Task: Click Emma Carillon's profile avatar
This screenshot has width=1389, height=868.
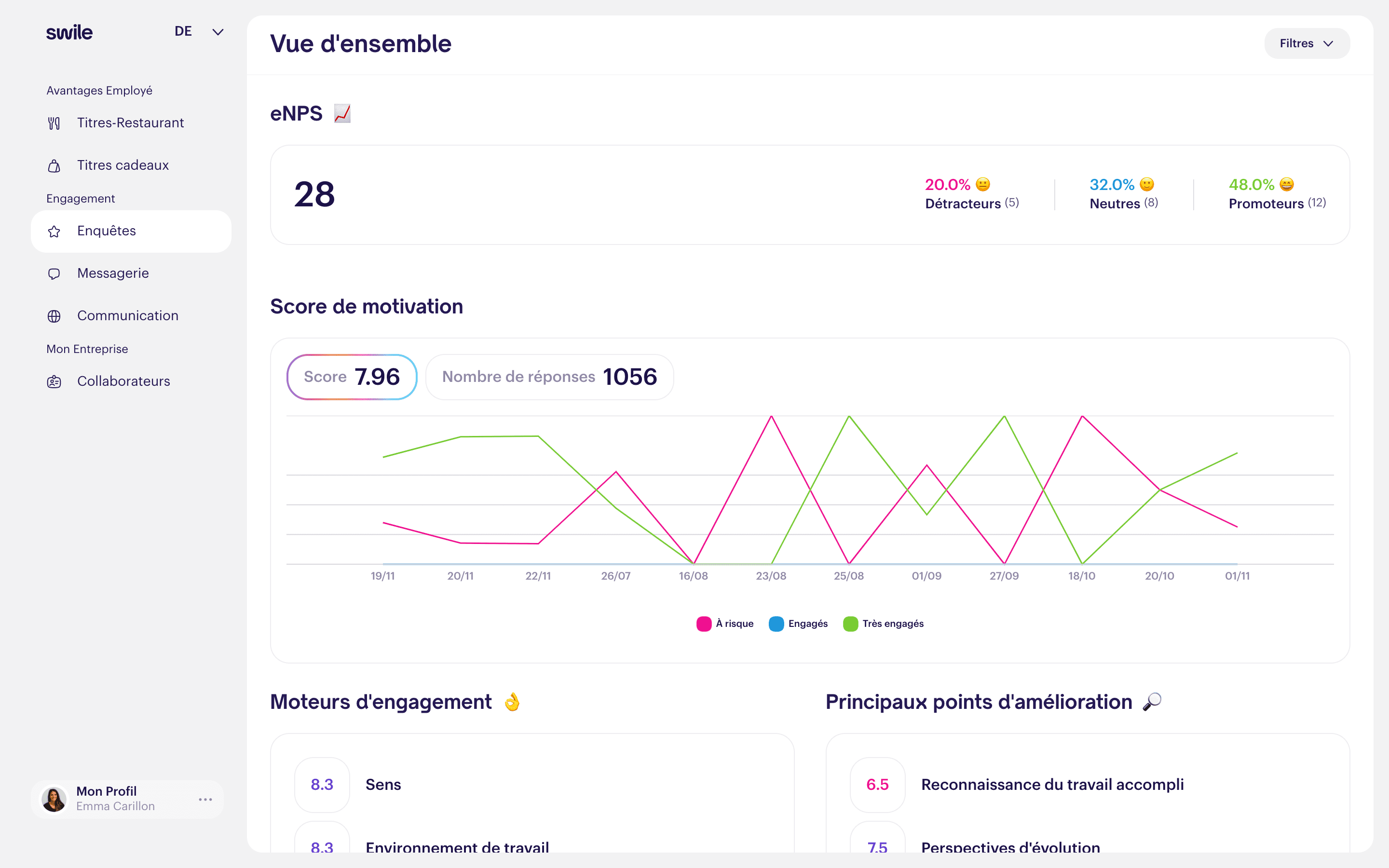Action: pyautogui.click(x=54, y=799)
